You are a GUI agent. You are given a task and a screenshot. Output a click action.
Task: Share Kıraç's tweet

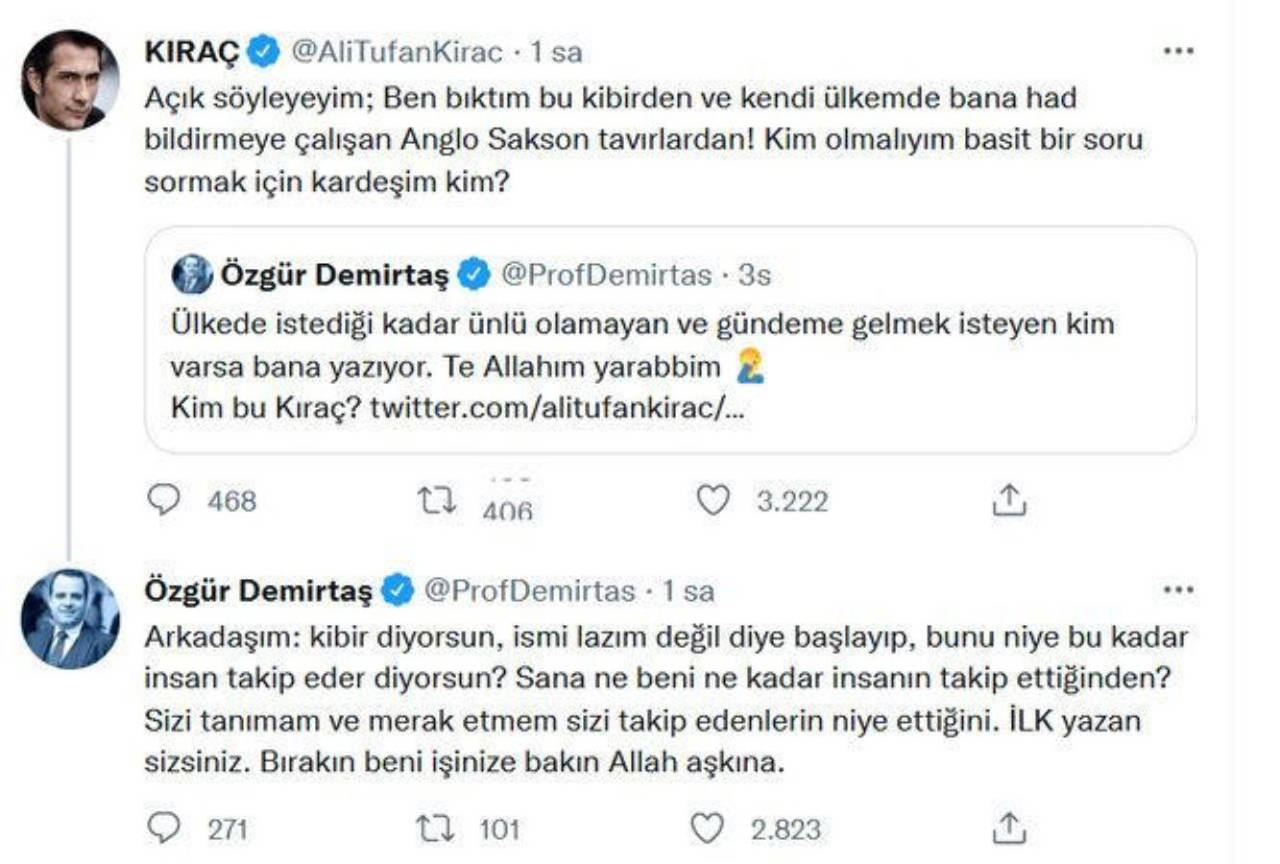tap(1009, 500)
